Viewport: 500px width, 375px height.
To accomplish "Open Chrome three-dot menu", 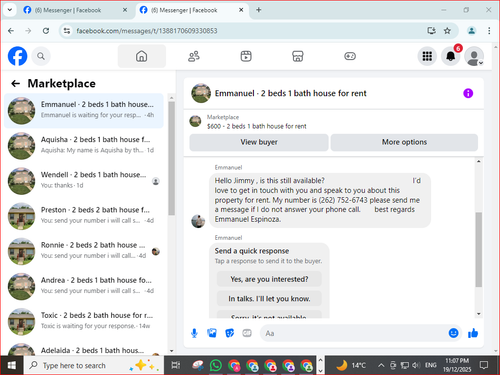I will tap(489, 31).
